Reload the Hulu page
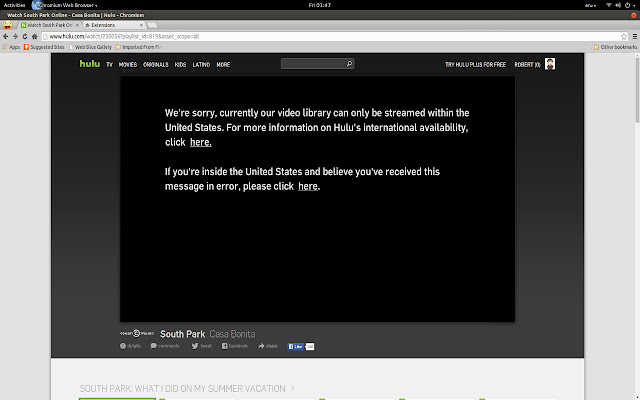This screenshot has height=400, width=640. [25, 36]
